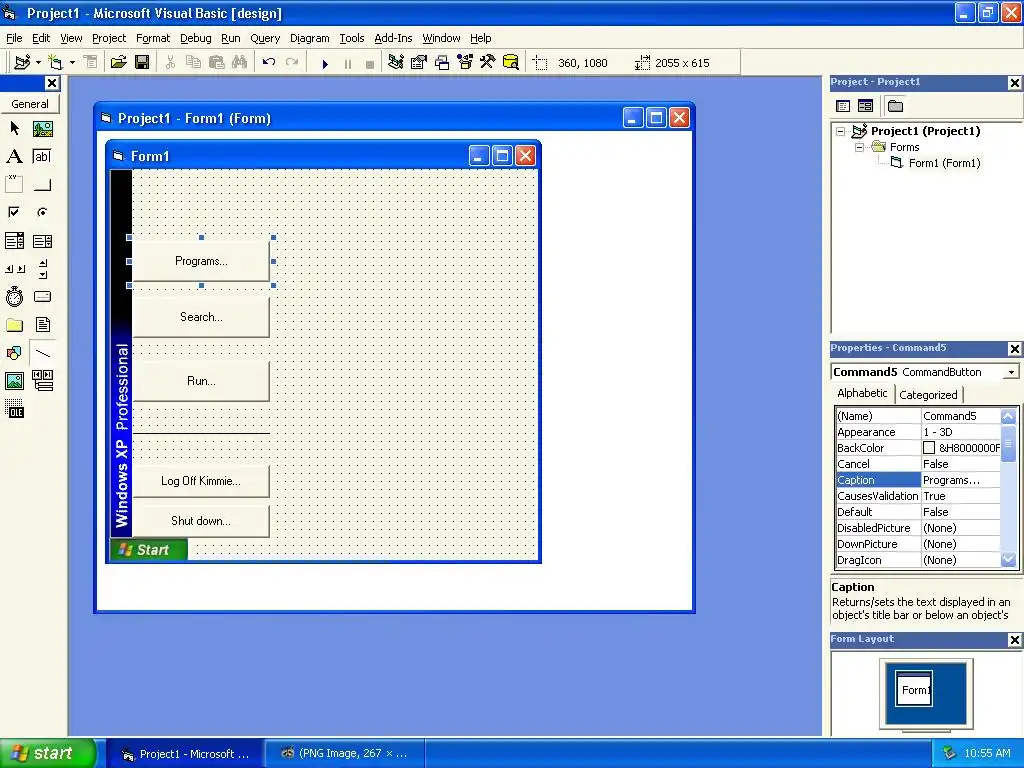Image resolution: width=1024 pixels, height=768 pixels.
Task: Select Form1 (Form1) in project tree
Action: 944,163
